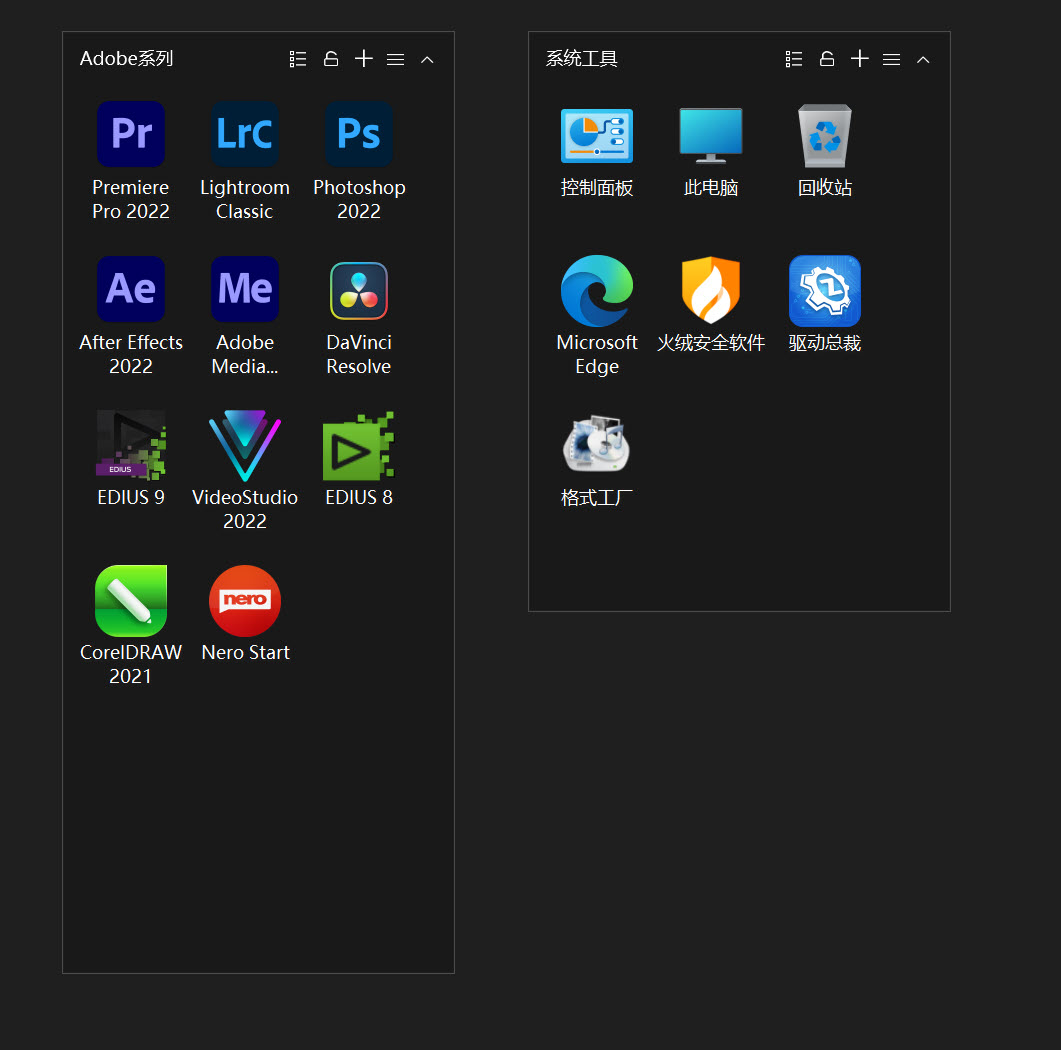Open 格式工厂 Format Factory icon
This screenshot has height=1050, width=1061.
pyautogui.click(x=596, y=444)
